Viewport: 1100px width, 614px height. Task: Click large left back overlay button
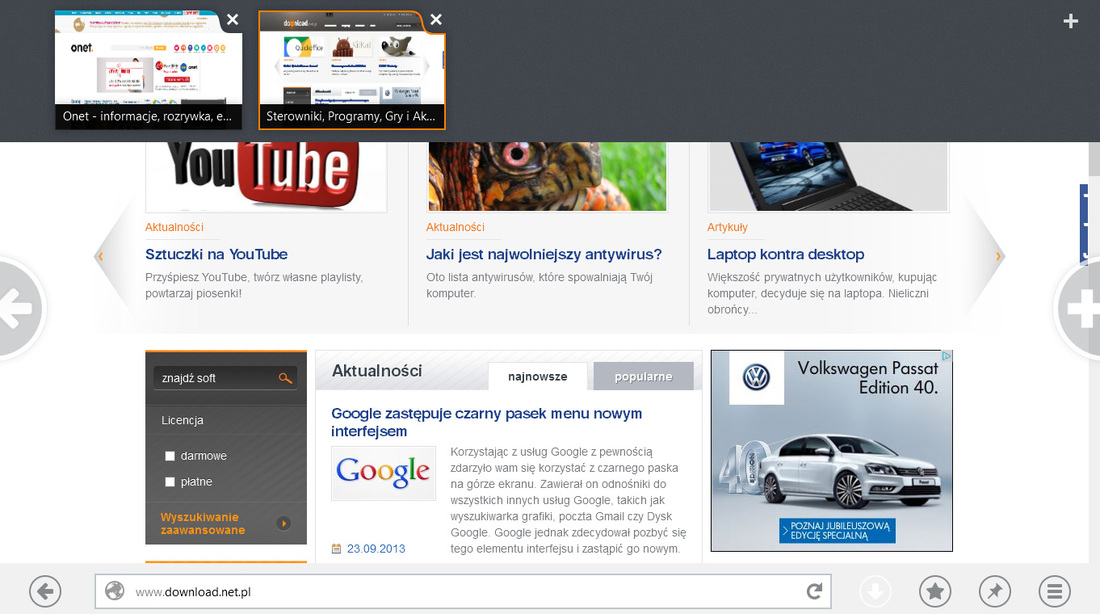(18, 309)
